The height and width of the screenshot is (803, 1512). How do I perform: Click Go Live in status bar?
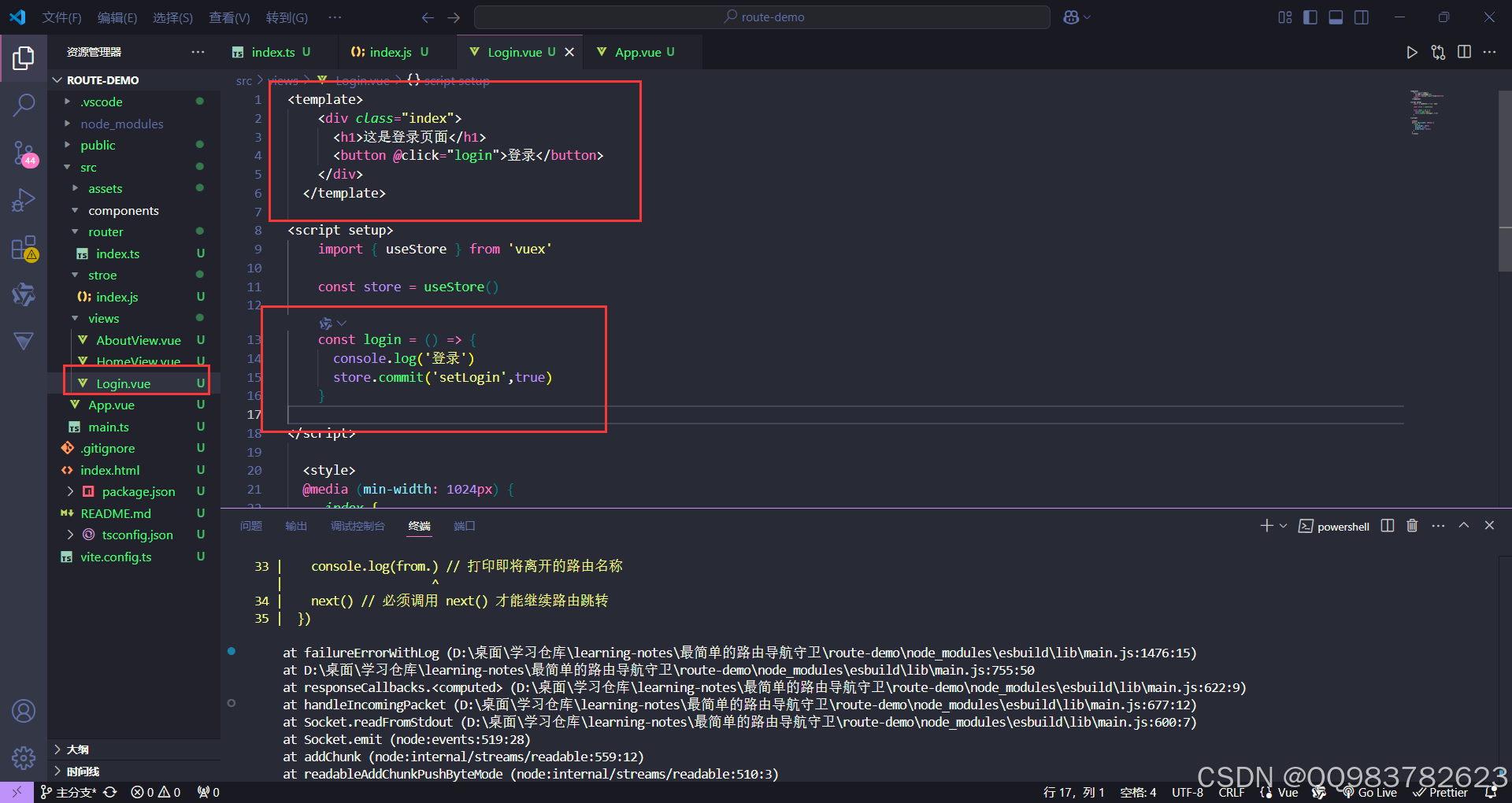tap(1369, 793)
